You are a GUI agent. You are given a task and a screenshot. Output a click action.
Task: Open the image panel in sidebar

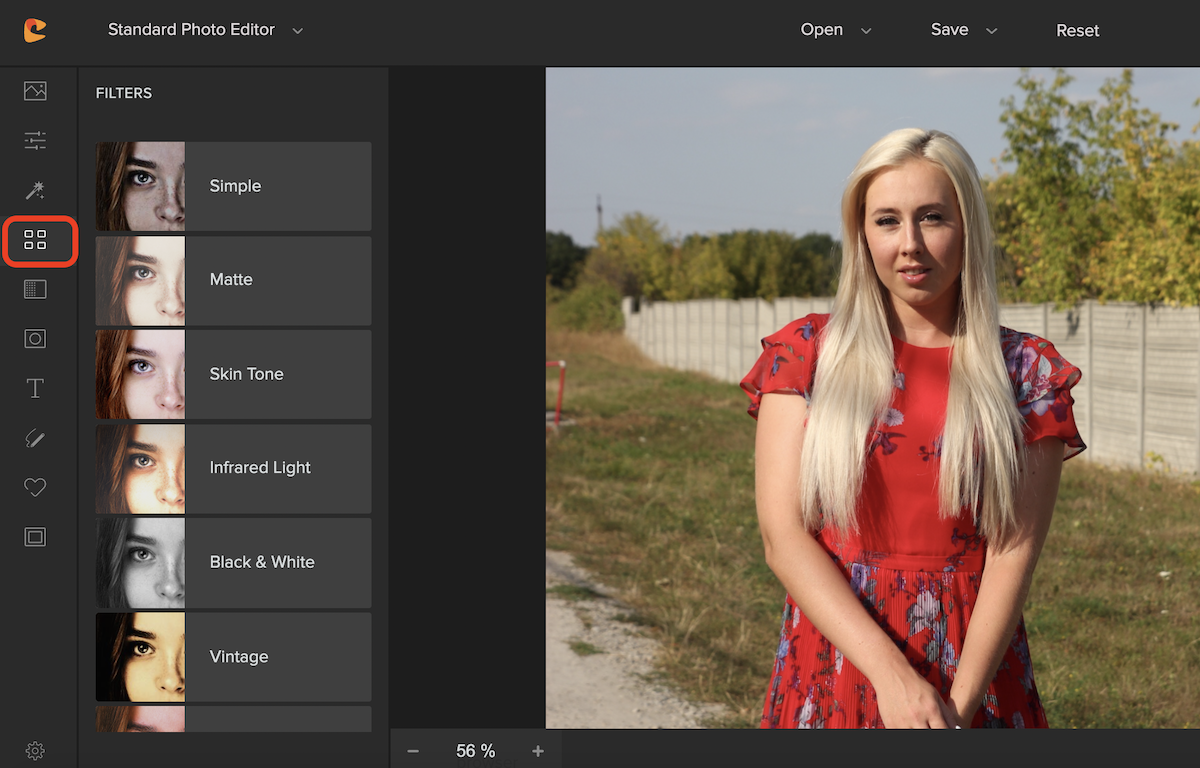35,91
